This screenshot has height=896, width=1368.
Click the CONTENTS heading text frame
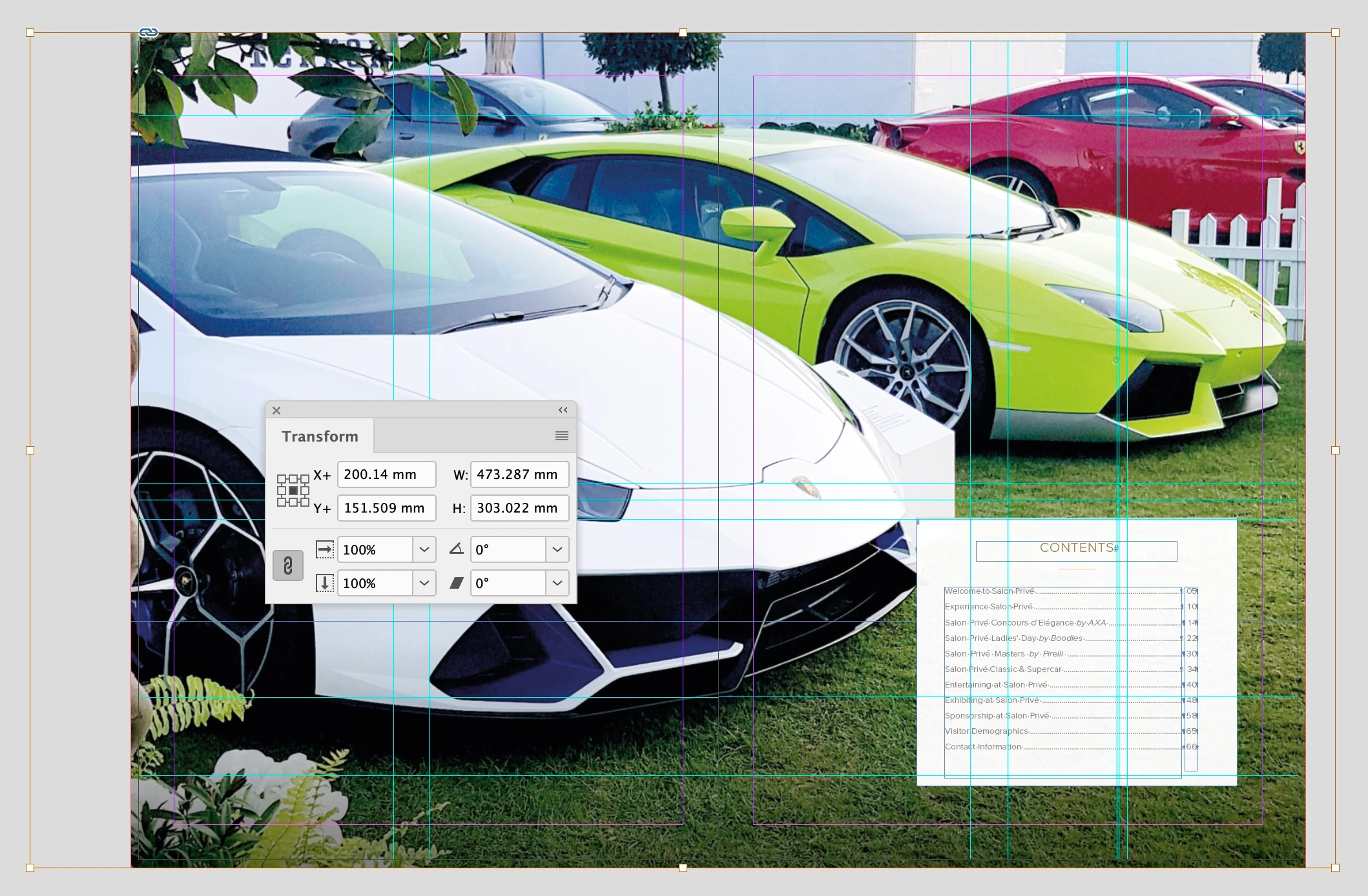tap(1076, 549)
